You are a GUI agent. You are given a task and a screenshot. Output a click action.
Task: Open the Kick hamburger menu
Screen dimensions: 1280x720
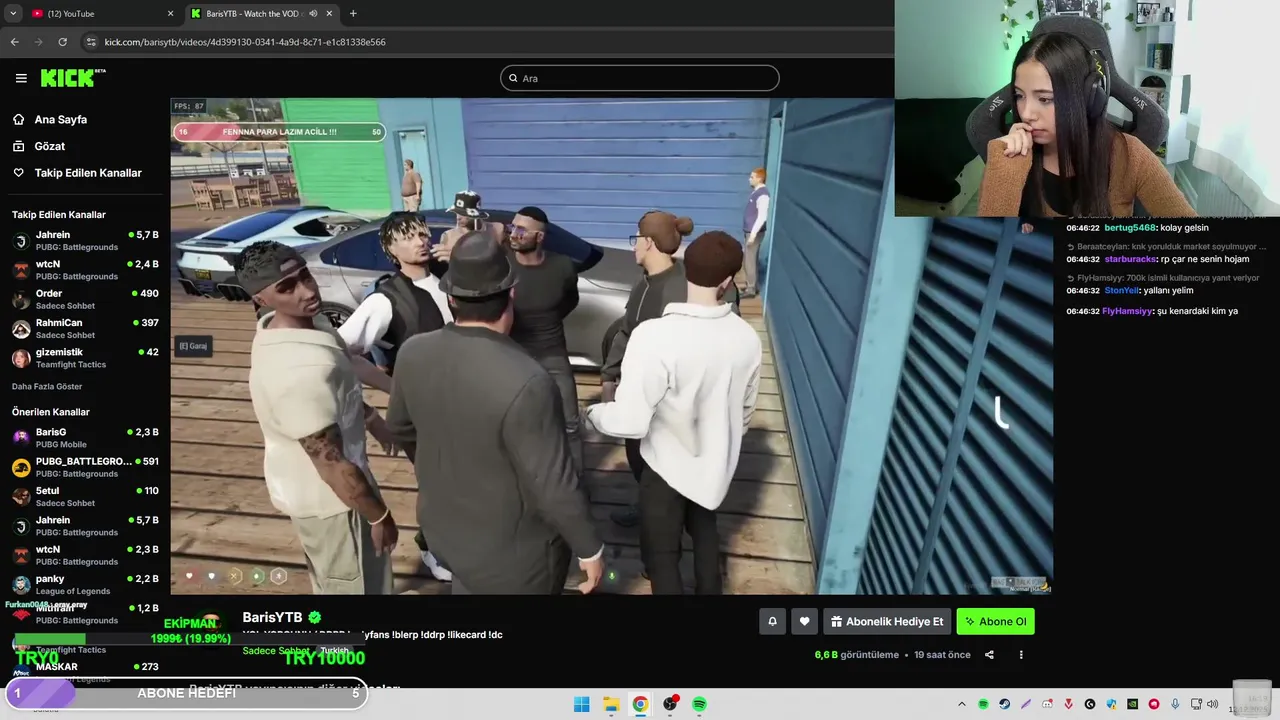(21, 78)
